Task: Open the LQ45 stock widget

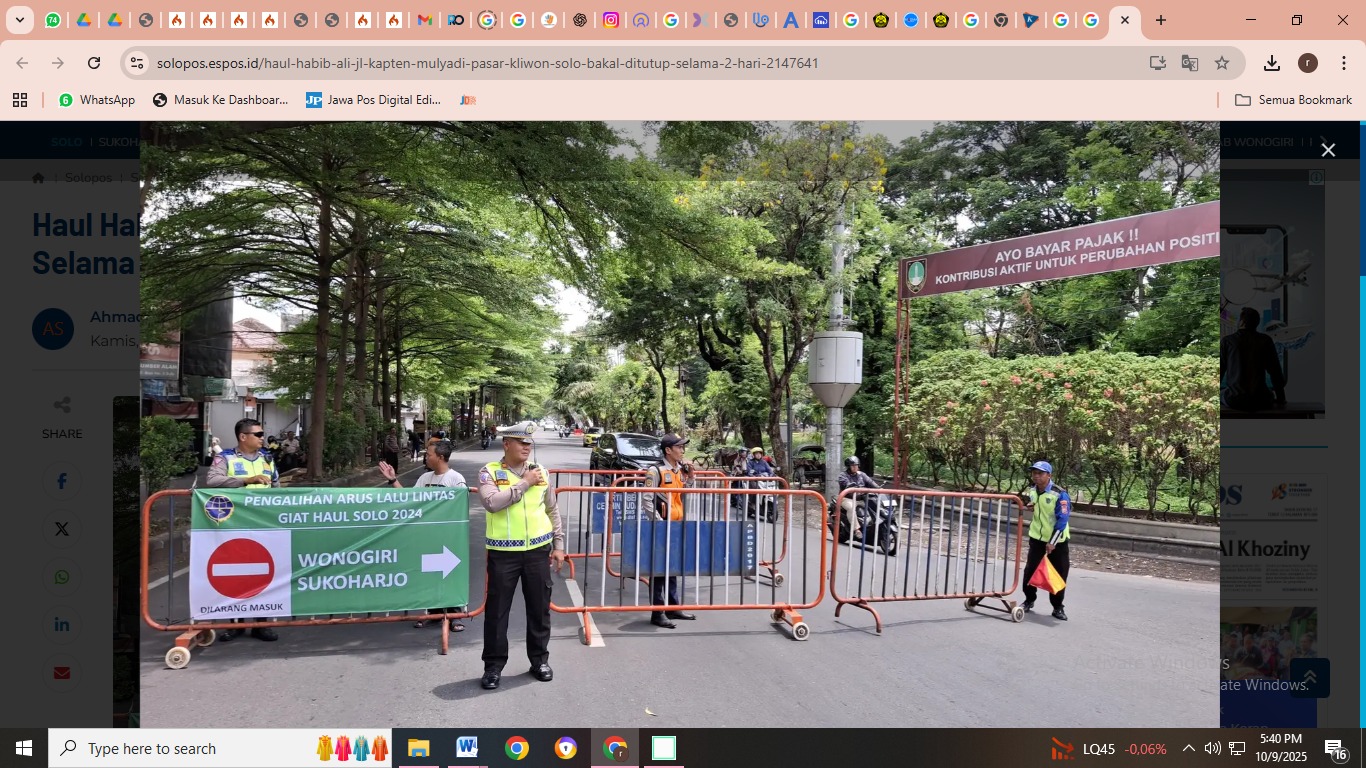Action: (1109, 748)
